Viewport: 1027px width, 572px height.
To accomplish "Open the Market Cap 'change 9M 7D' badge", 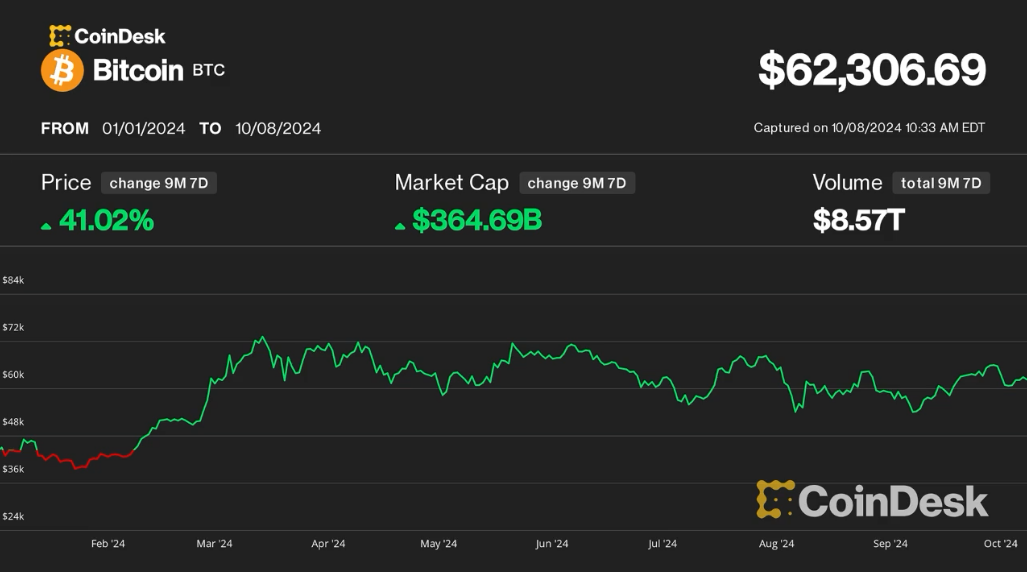I will (577, 183).
